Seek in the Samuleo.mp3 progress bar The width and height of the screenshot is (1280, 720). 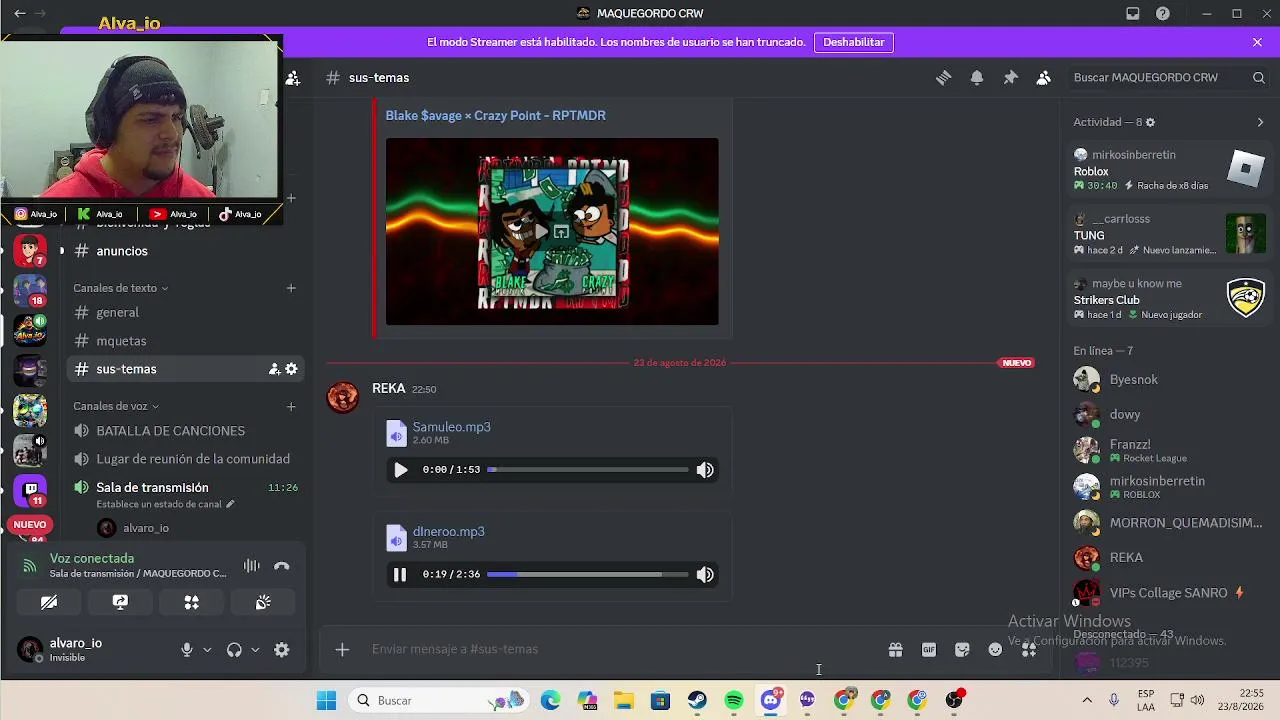588,470
